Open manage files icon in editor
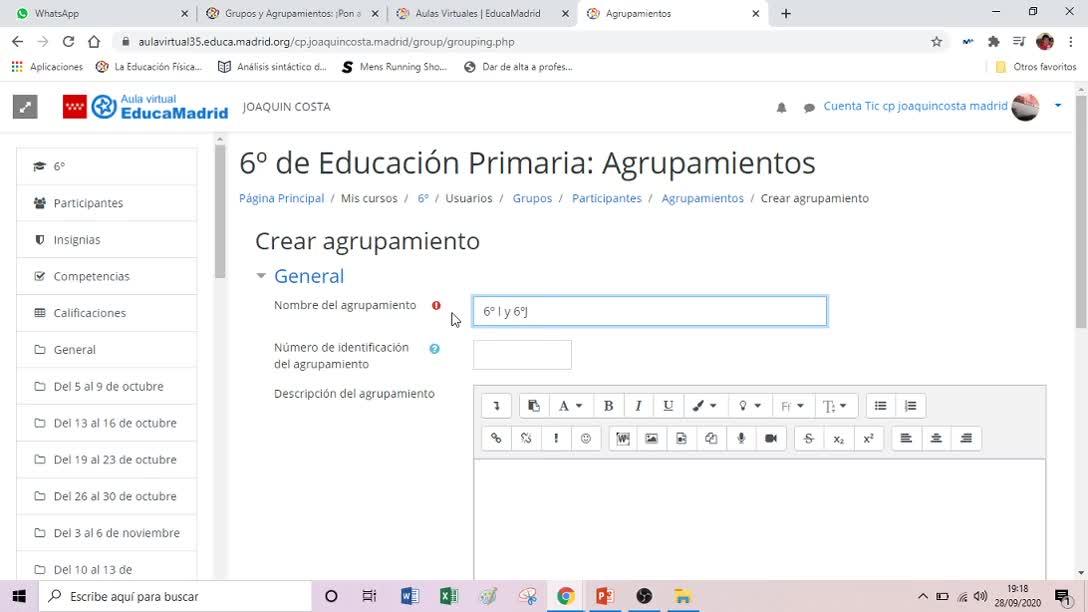 click(x=711, y=439)
